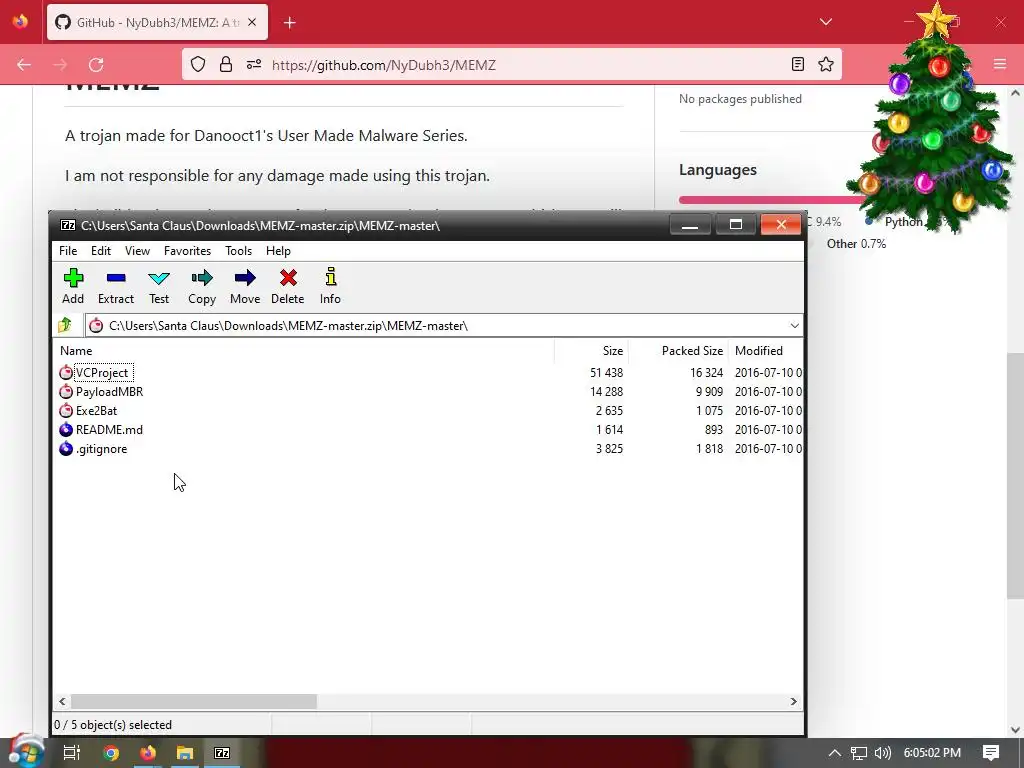Sort by Modified column header
1024x768 pixels.
tap(765, 351)
